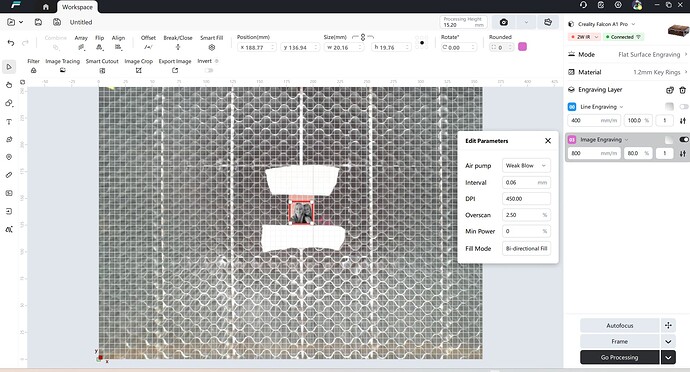Close the Edit Parameters panel
Screen dimensions: 690x372
point(548,141)
